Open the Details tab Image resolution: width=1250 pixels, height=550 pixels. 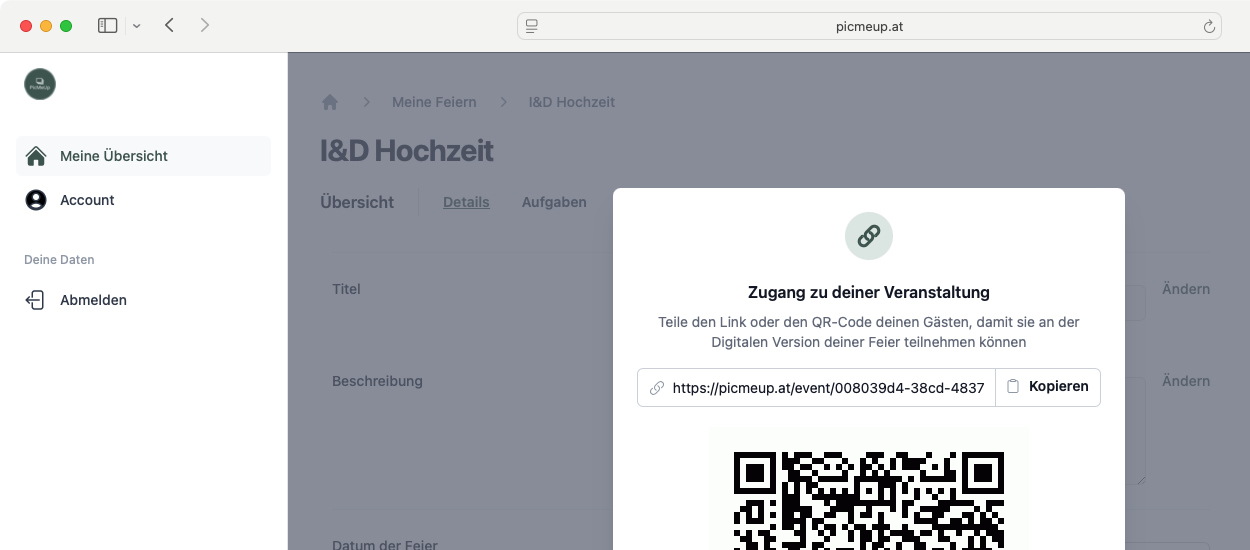click(466, 202)
